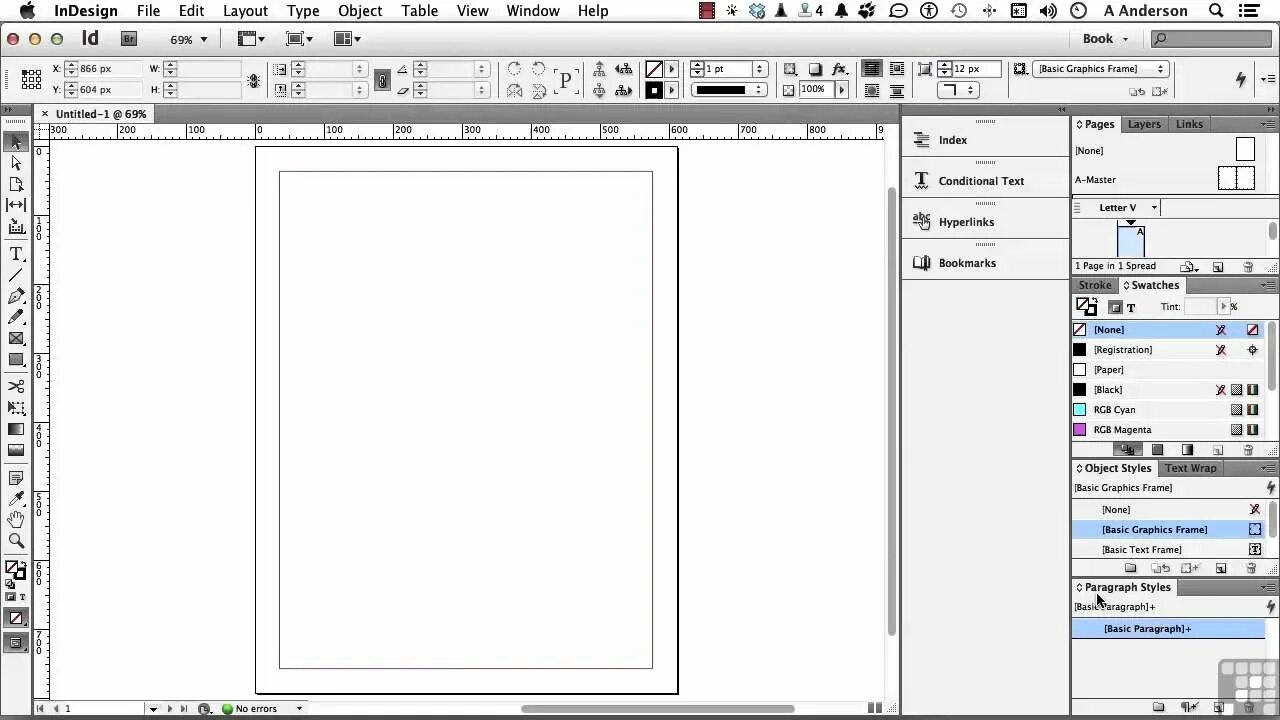Open the Bookmarks panel
The height and width of the screenshot is (720, 1280).
967,263
